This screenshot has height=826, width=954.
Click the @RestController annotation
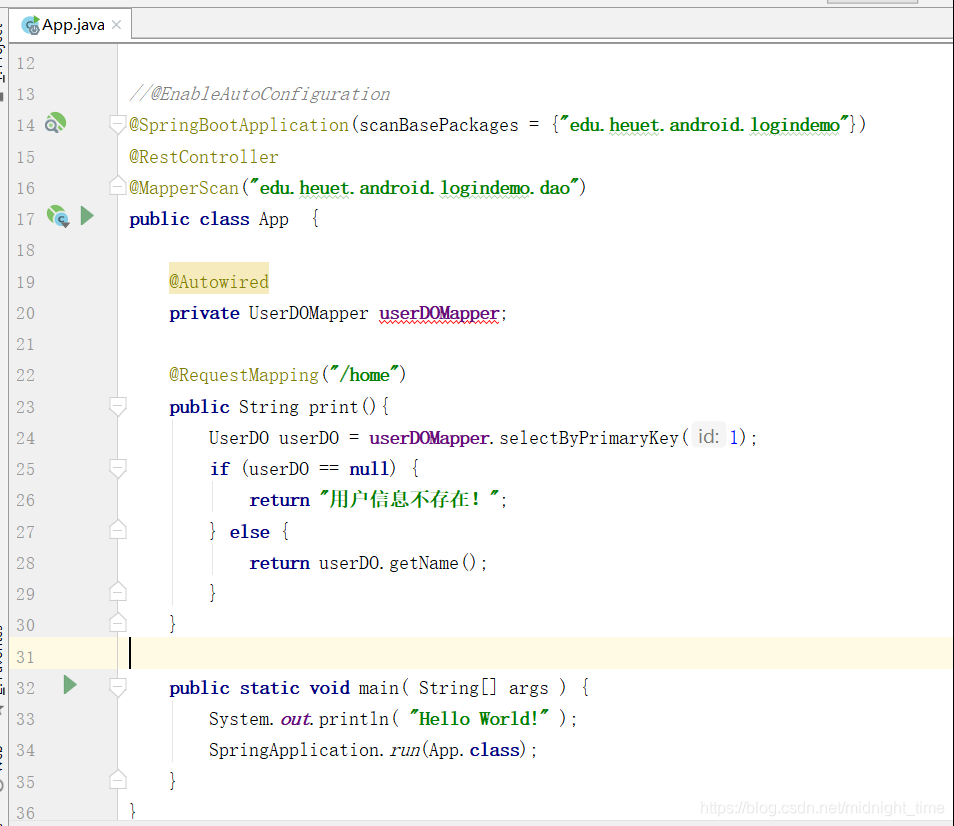pos(204,157)
